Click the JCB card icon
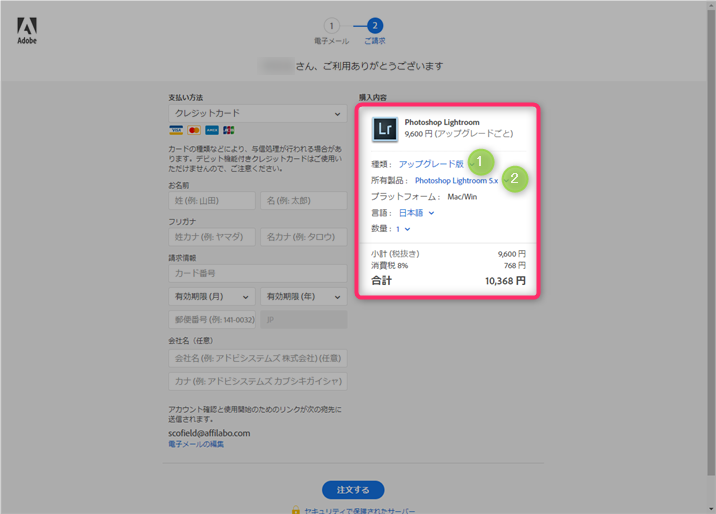The height and width of the screenshot is (514, 716). point(229,131)
